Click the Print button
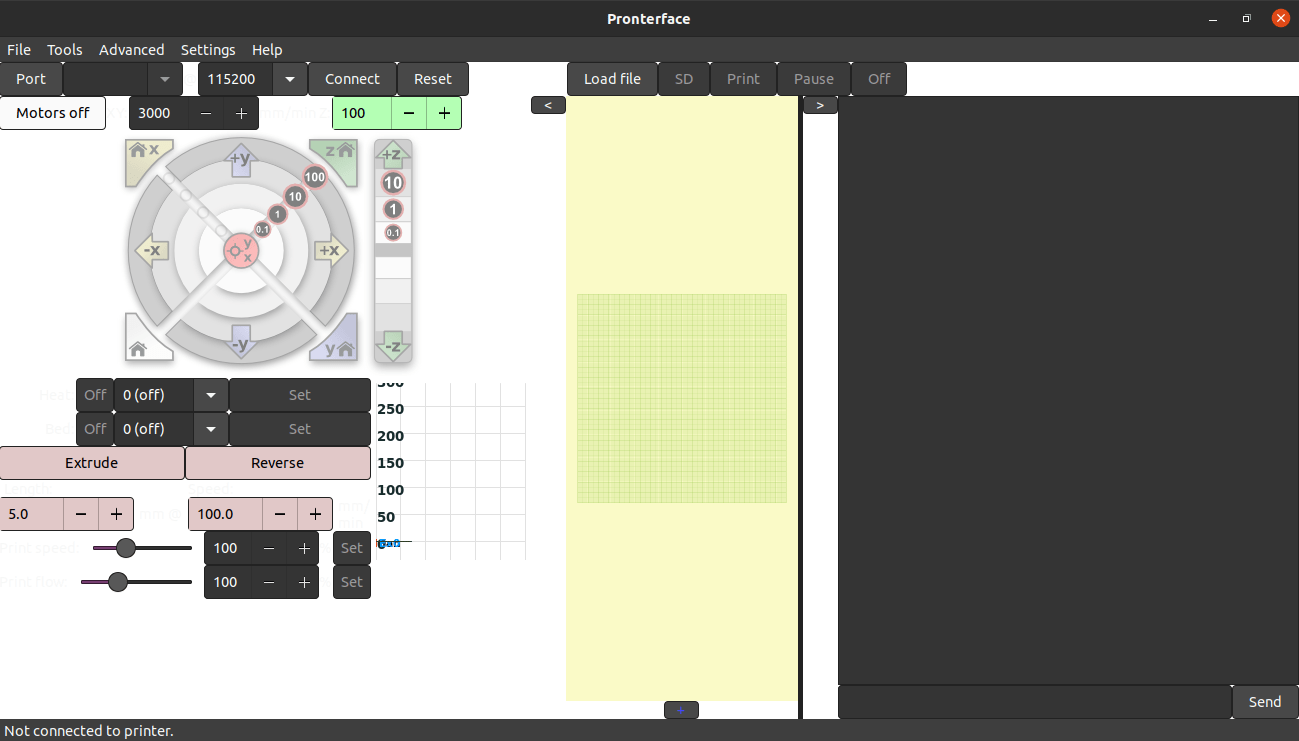This screenshot has width=1299, height=741. point(743,79)
